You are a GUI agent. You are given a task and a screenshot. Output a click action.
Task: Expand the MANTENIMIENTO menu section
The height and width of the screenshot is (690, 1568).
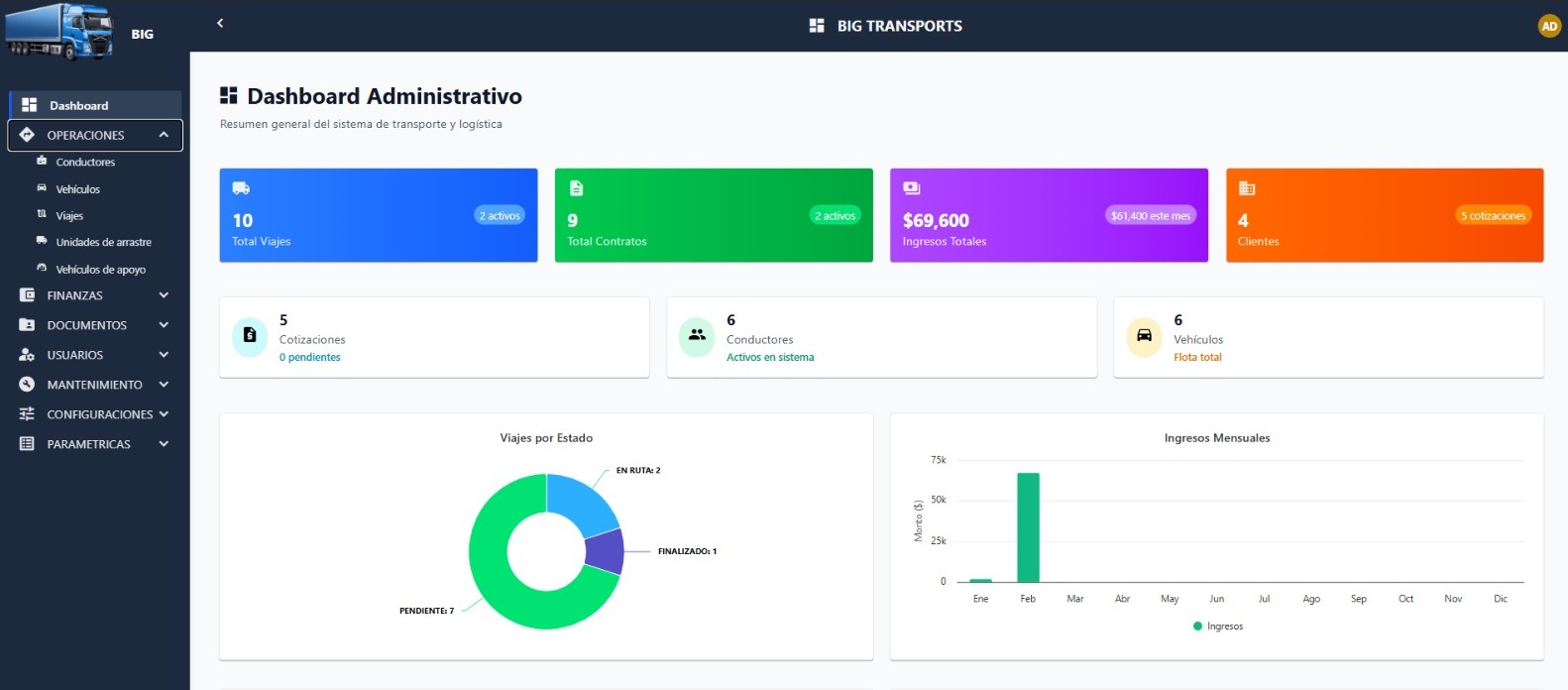pyautogui.click(x=164, y=385)
